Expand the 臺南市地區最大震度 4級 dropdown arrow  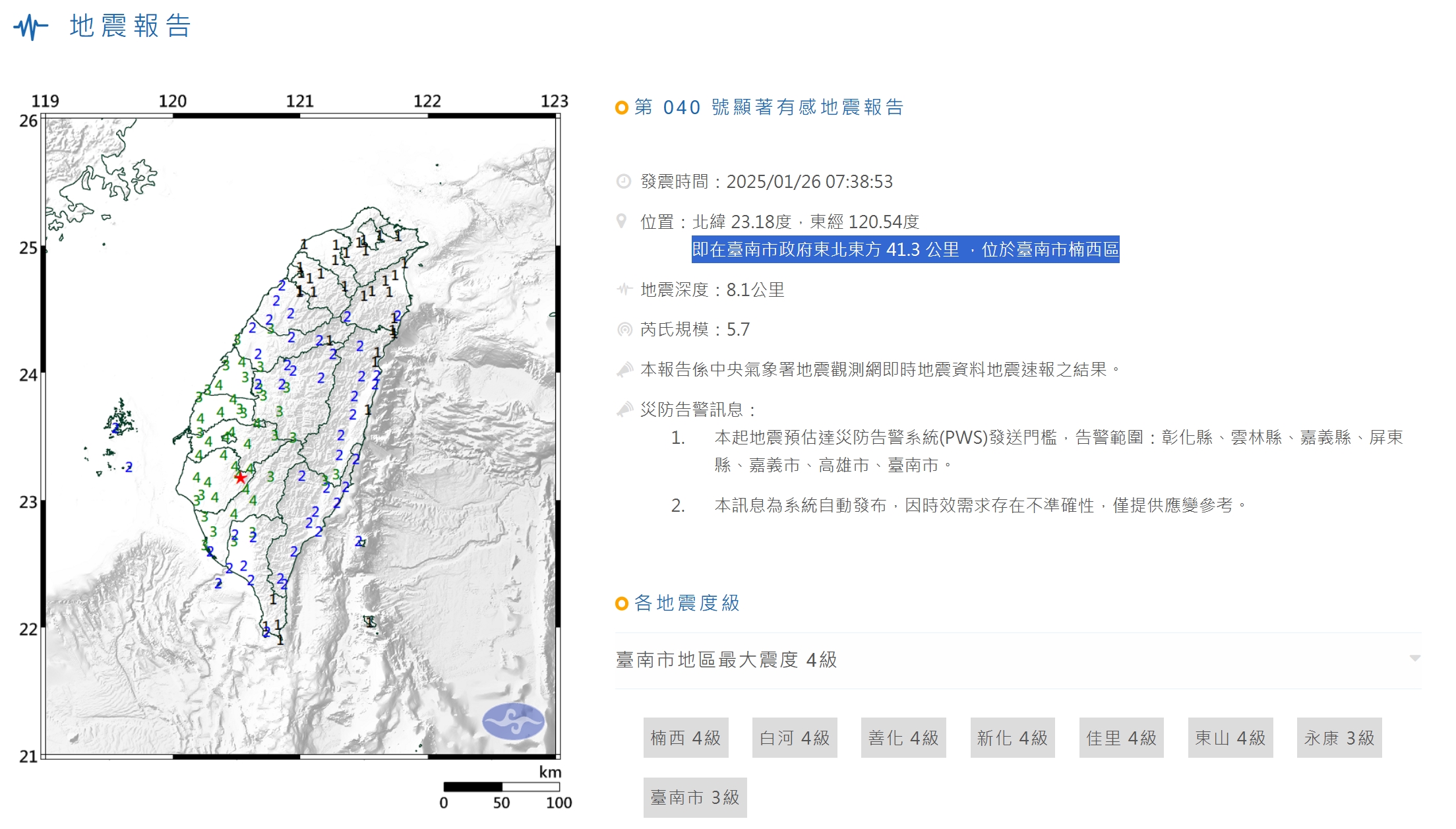pyautogui.click(x=1414, y=658)
